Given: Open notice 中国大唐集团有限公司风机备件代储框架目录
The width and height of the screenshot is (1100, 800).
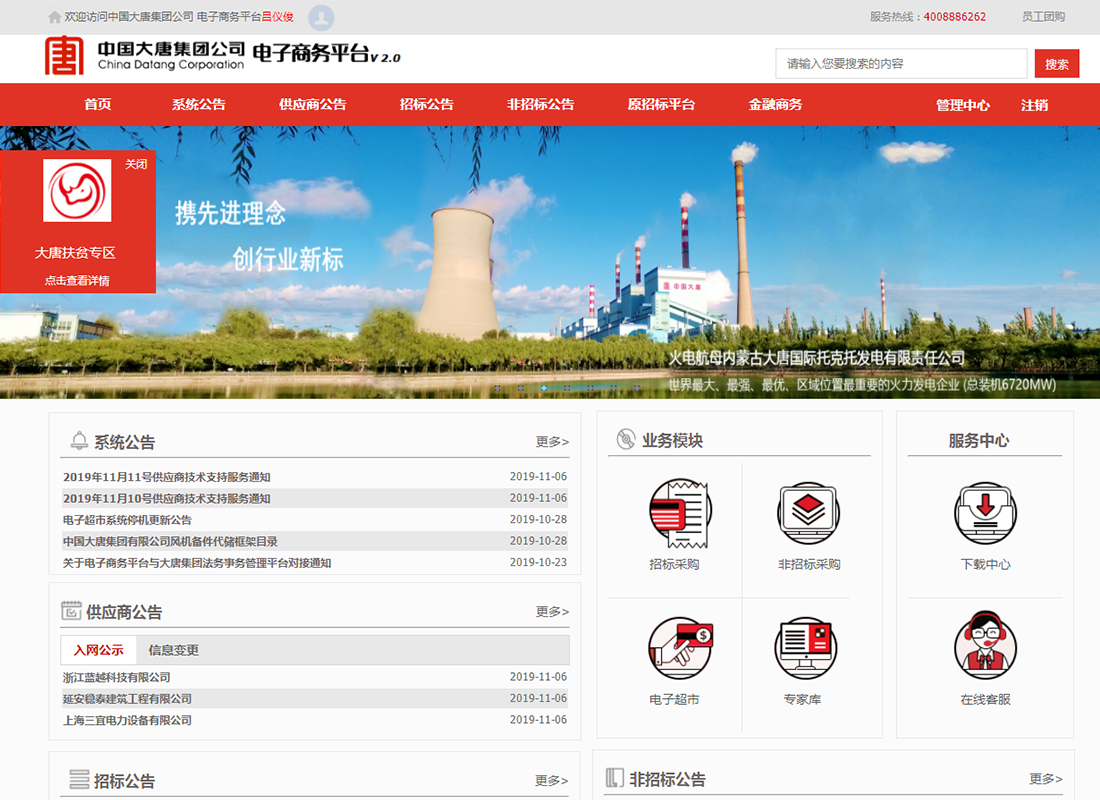Looking at the screenshot, I should 170,542.
